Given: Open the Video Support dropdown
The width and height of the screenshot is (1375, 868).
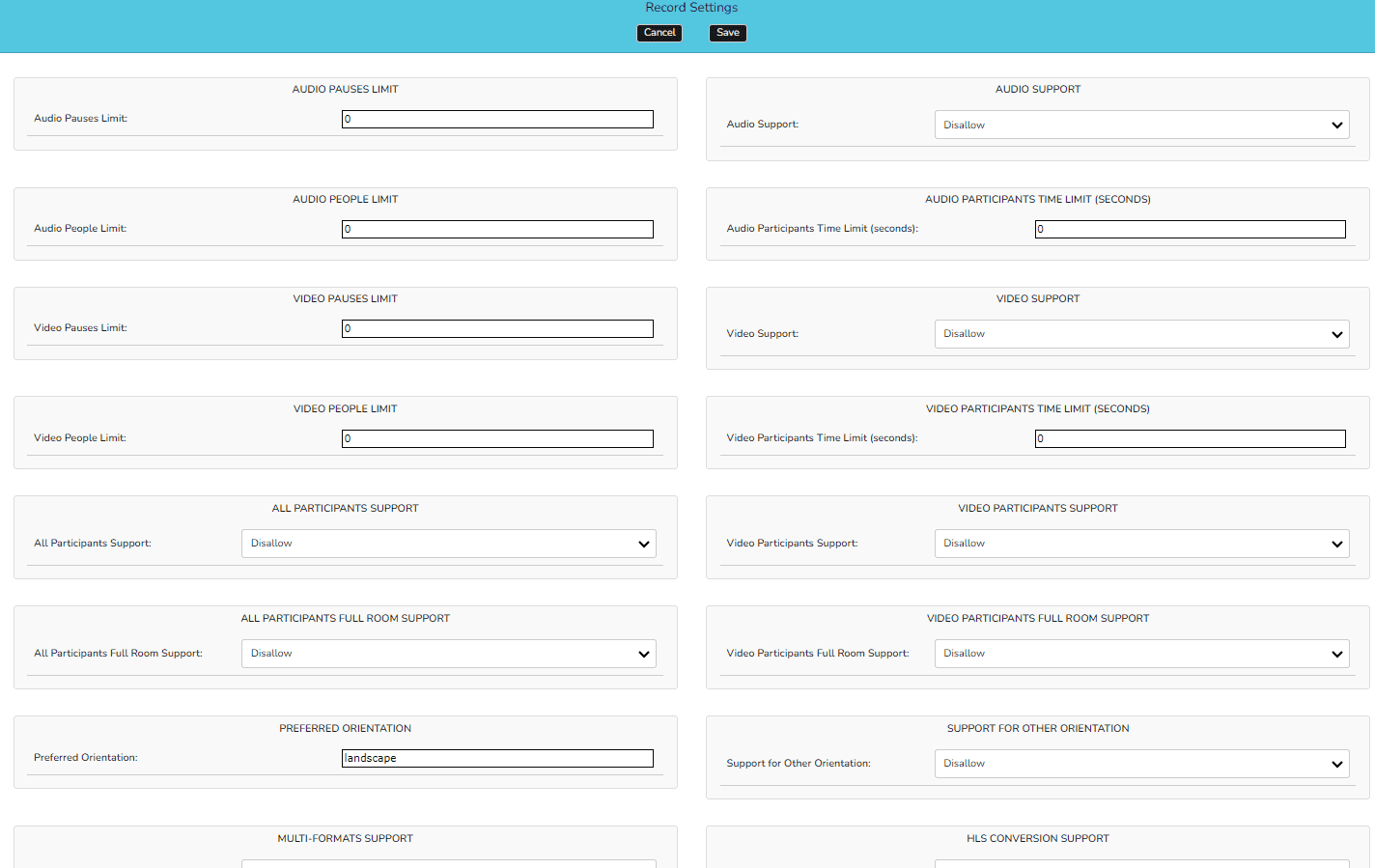Looking at the screenshot, I should click(1141, 333).
